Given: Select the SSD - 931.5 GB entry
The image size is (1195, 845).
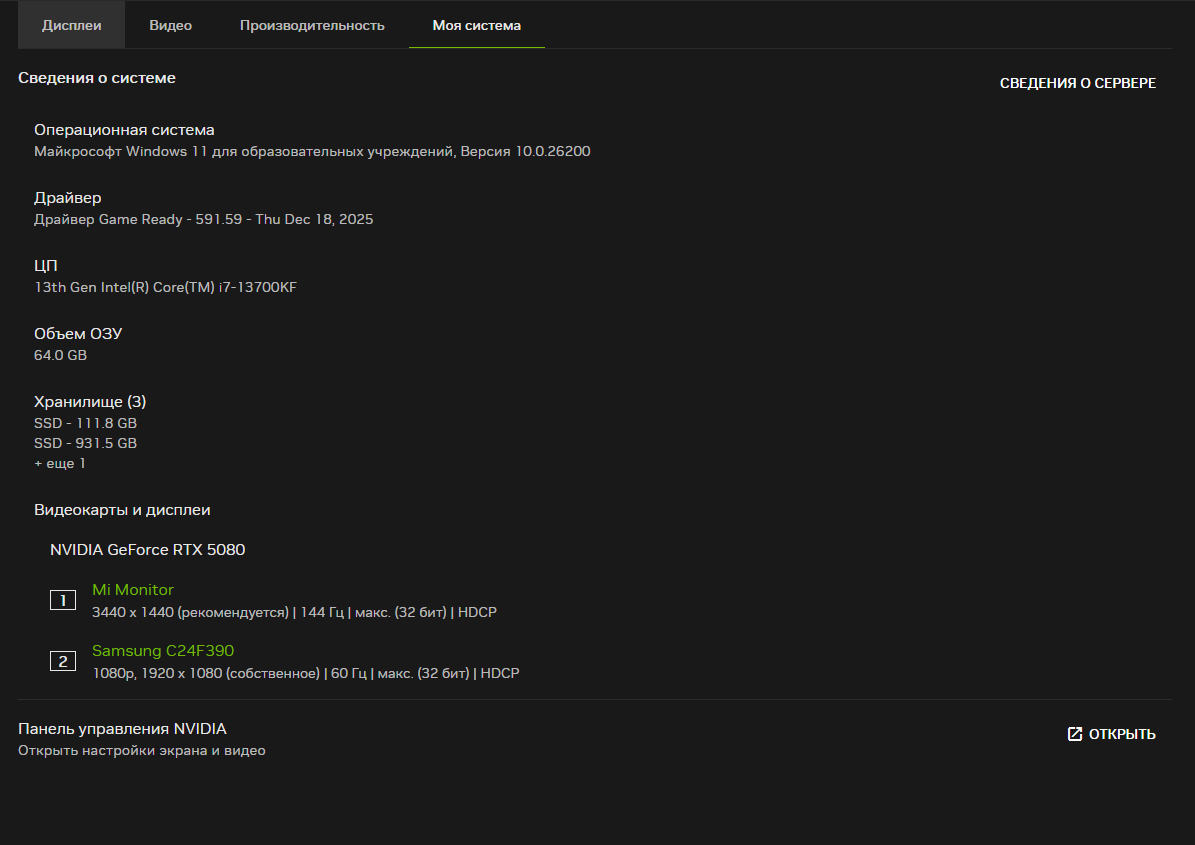Looking at the screenshot, I should (86, 443).
